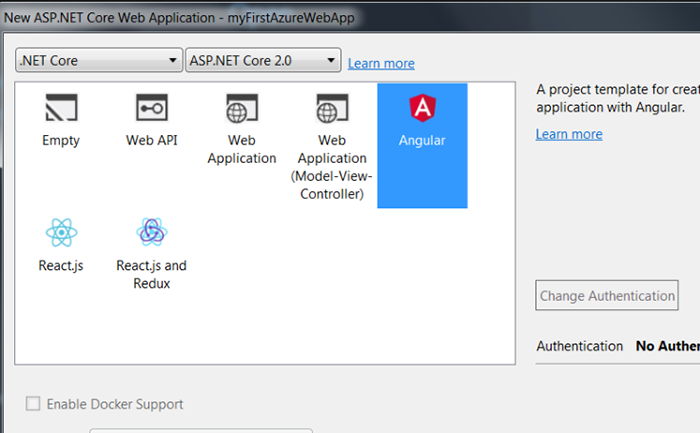The image size is (700, 433).
Task: Click the arrow on the .NET Core combo box
Action: [x=172, y=60]
